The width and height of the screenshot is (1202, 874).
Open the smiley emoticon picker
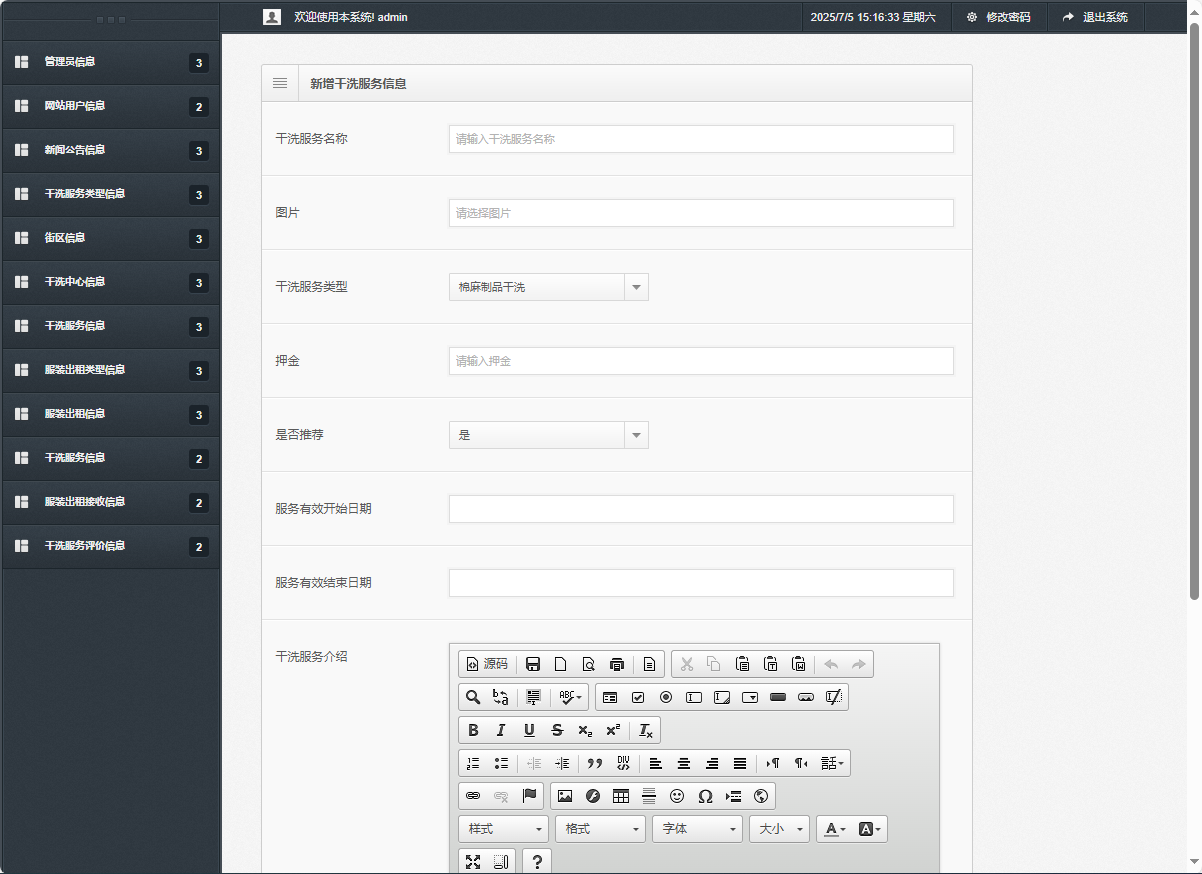(x=677, y=796)
